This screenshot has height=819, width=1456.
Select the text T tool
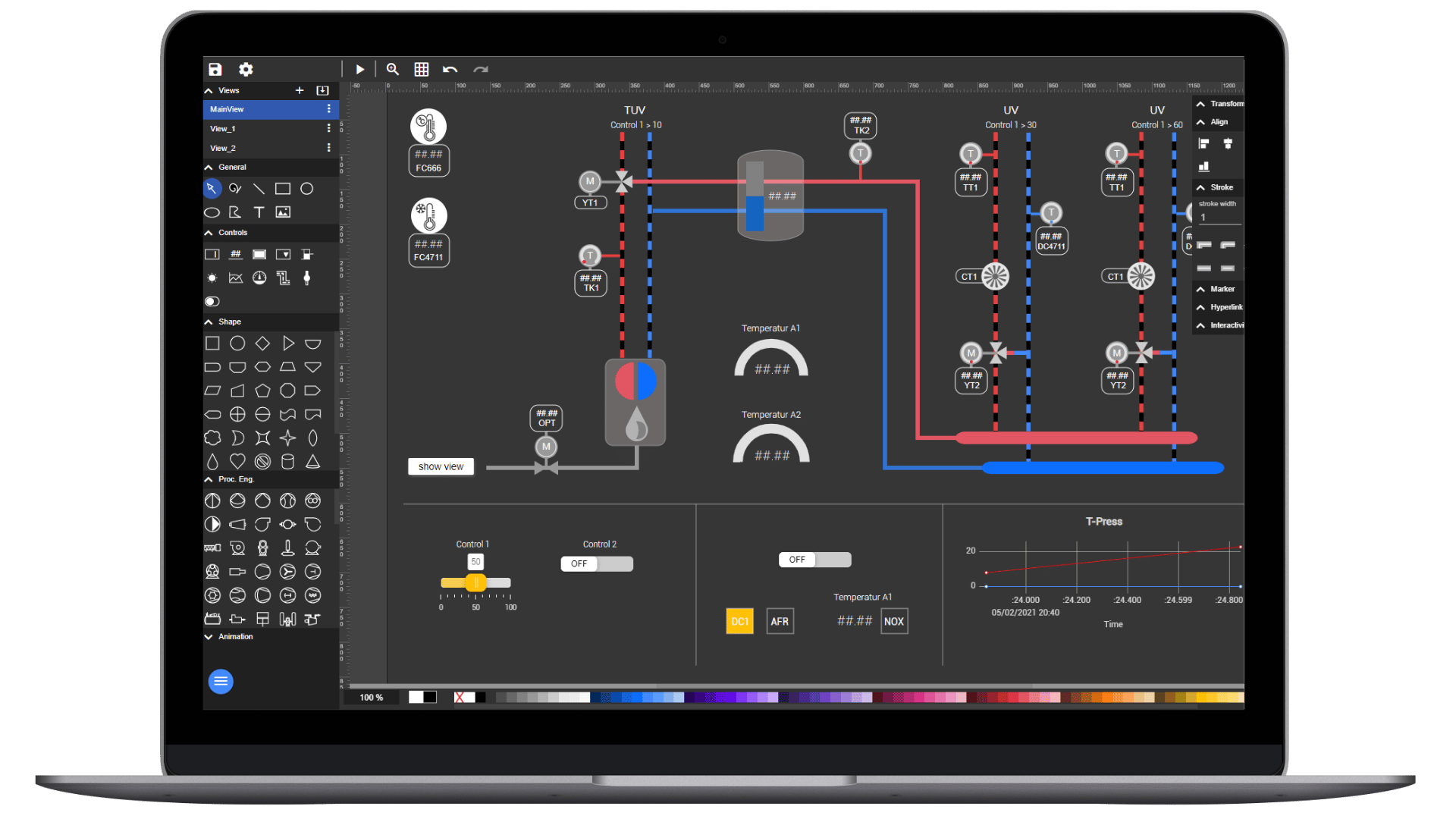pyautogui.click(x=259, y=212)
